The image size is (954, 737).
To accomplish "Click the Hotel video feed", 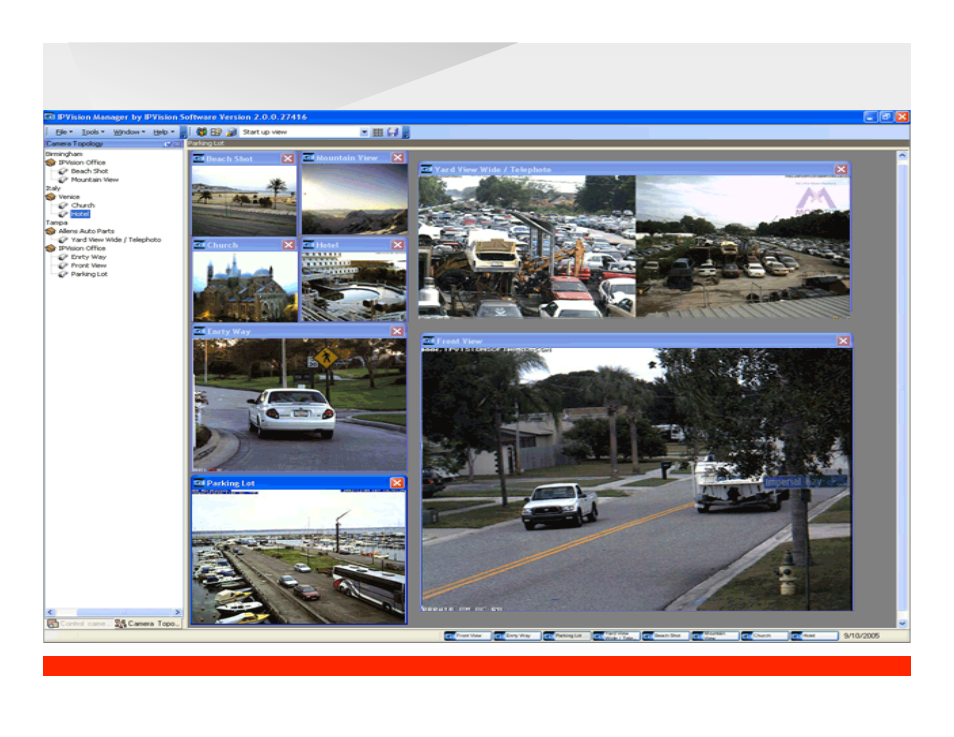I will (354, 287).
